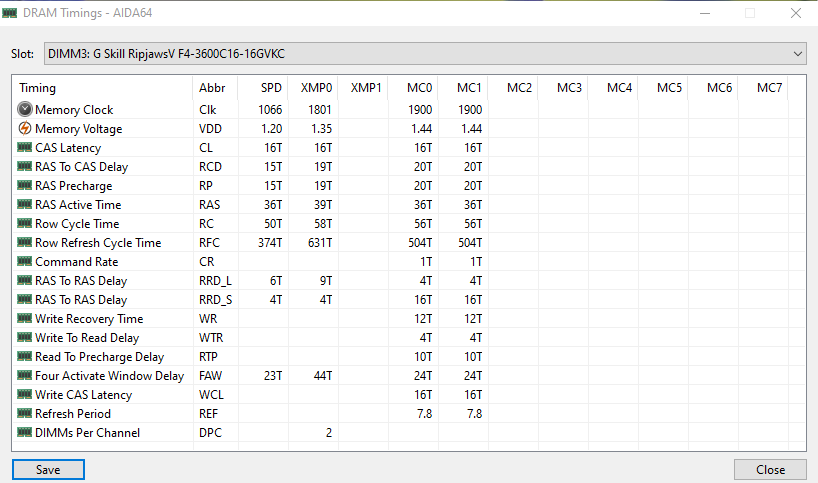Click the XMP1 column header
Image resolution: width=818 pixels, height=483 pixels.
click(363, 88)
